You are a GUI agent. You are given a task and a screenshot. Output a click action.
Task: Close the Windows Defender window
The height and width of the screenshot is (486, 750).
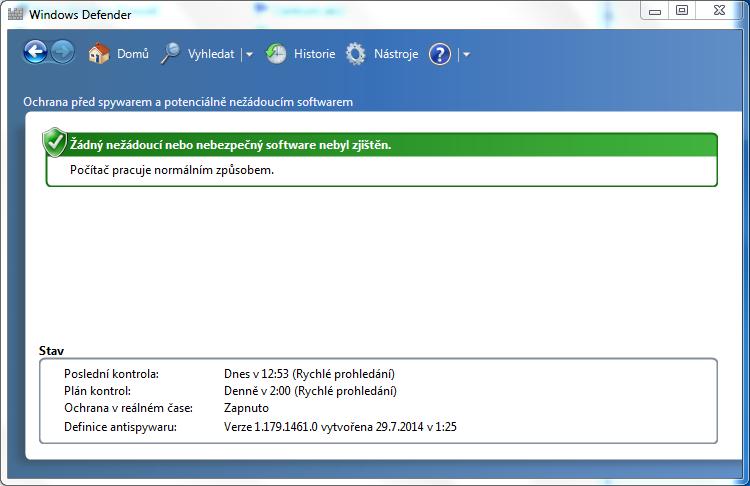pyautogui.click(x=719, y=10)
